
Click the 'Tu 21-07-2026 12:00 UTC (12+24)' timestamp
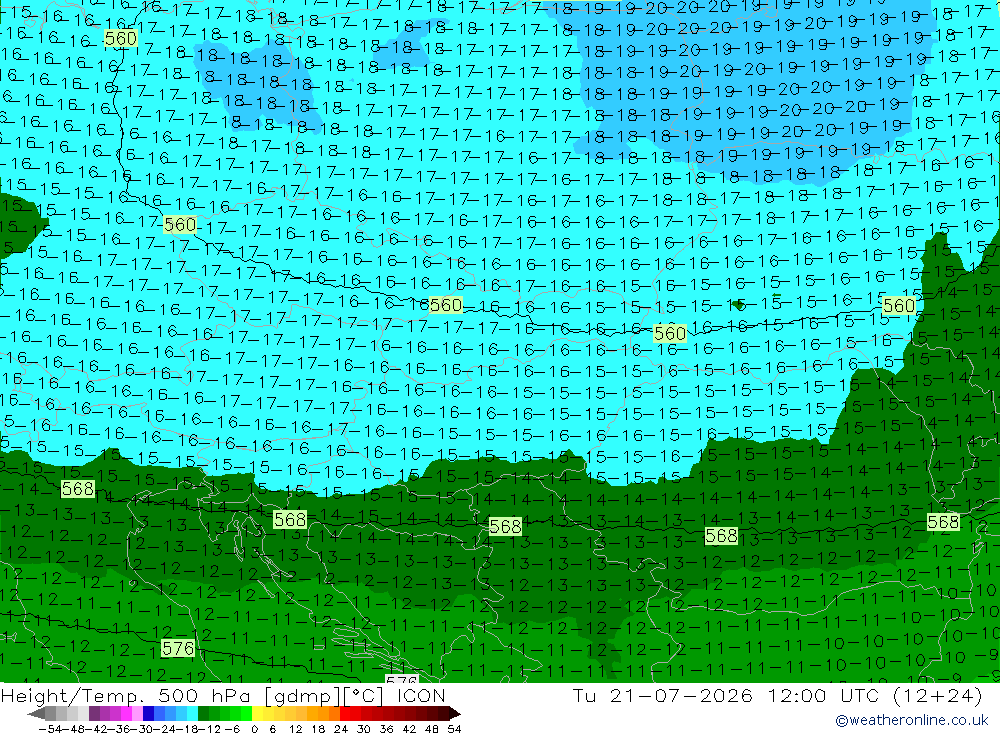(777, 695)
